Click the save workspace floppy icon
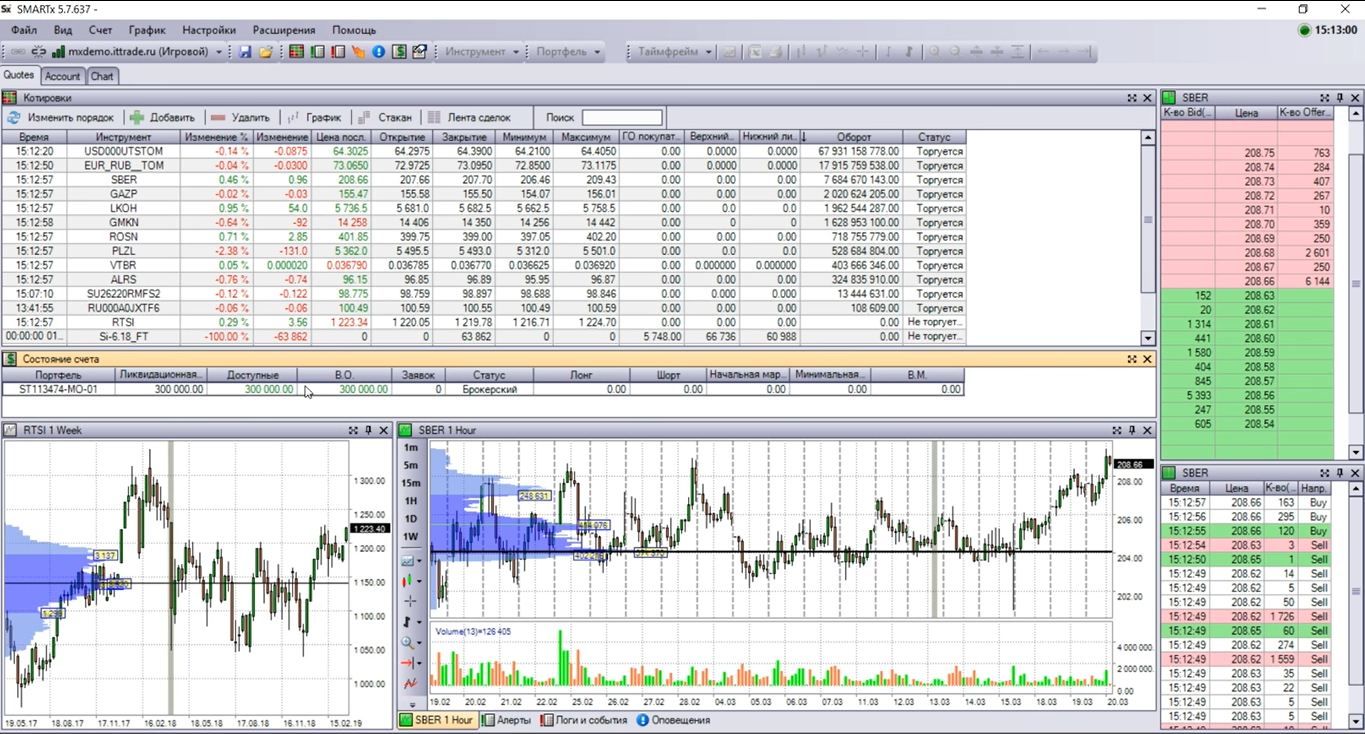1365x734 pixels. point(245,51)
